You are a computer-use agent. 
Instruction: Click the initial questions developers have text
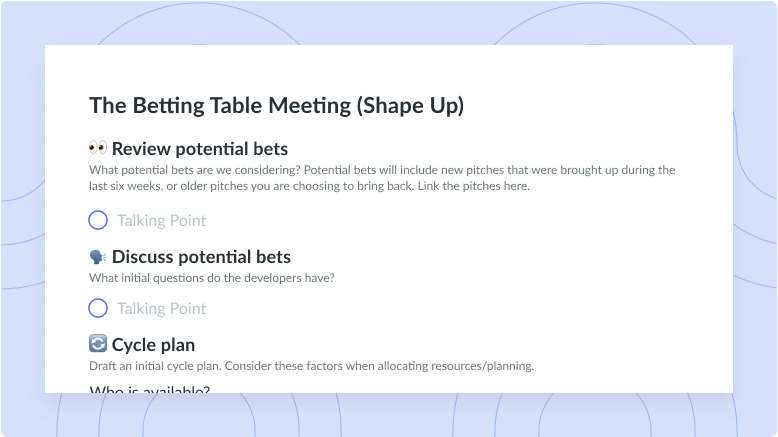pyautogui.click(x=212, y=278)
